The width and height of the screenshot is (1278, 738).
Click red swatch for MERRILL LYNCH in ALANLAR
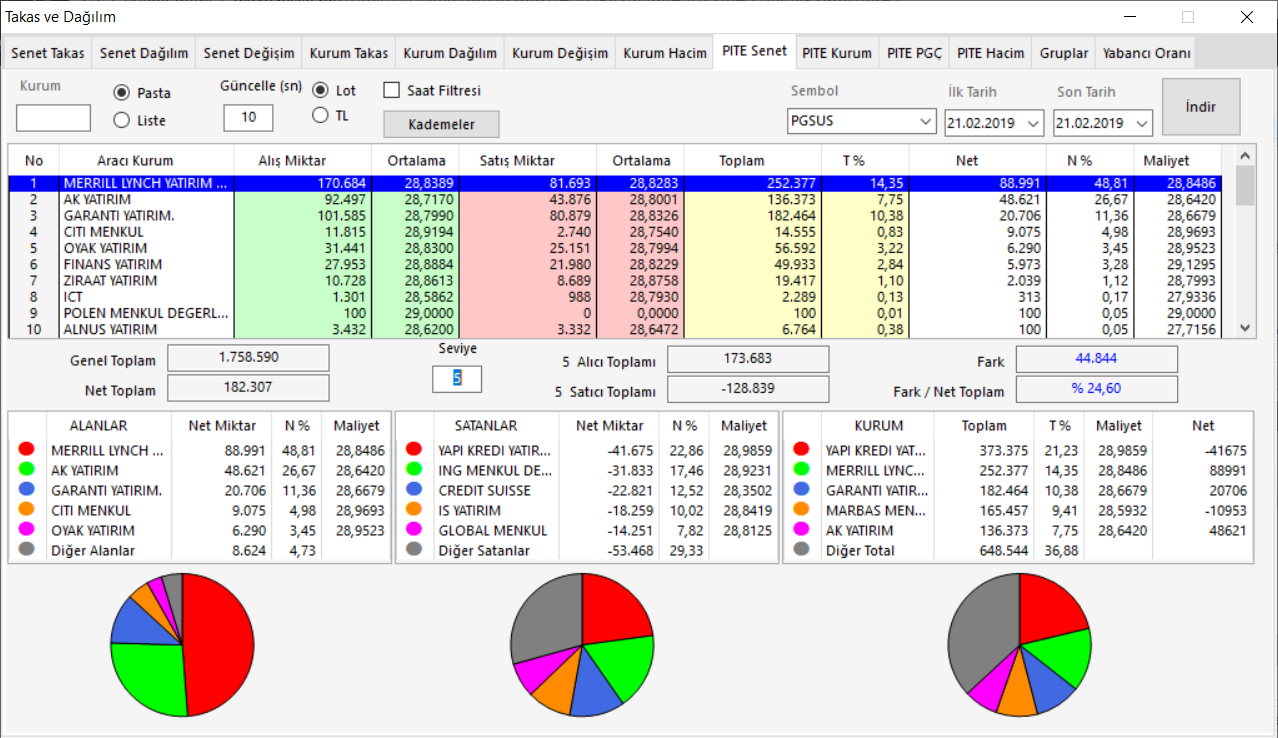tap(27, 450)
